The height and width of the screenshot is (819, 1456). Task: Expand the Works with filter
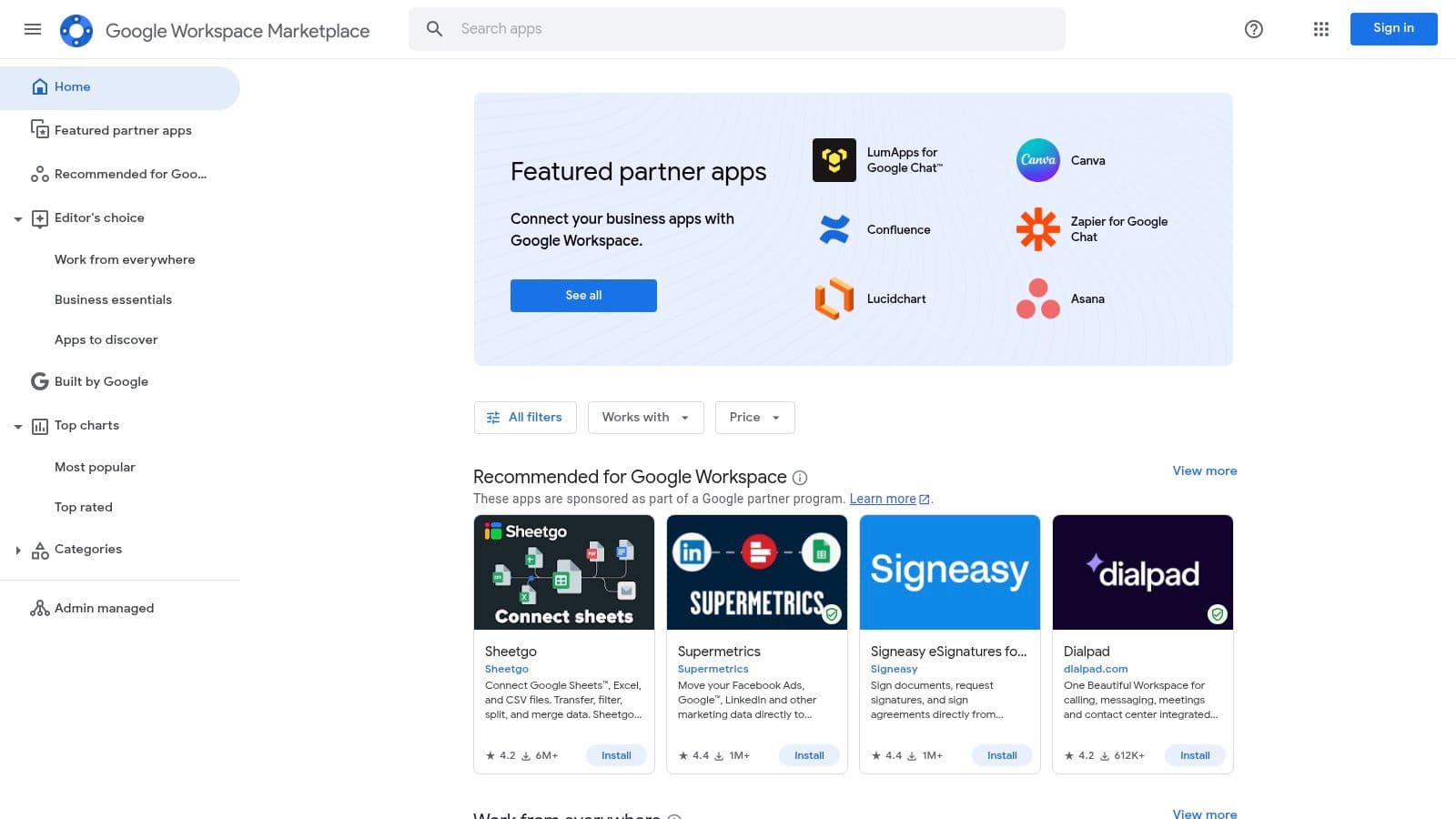(x=645, y=417)
